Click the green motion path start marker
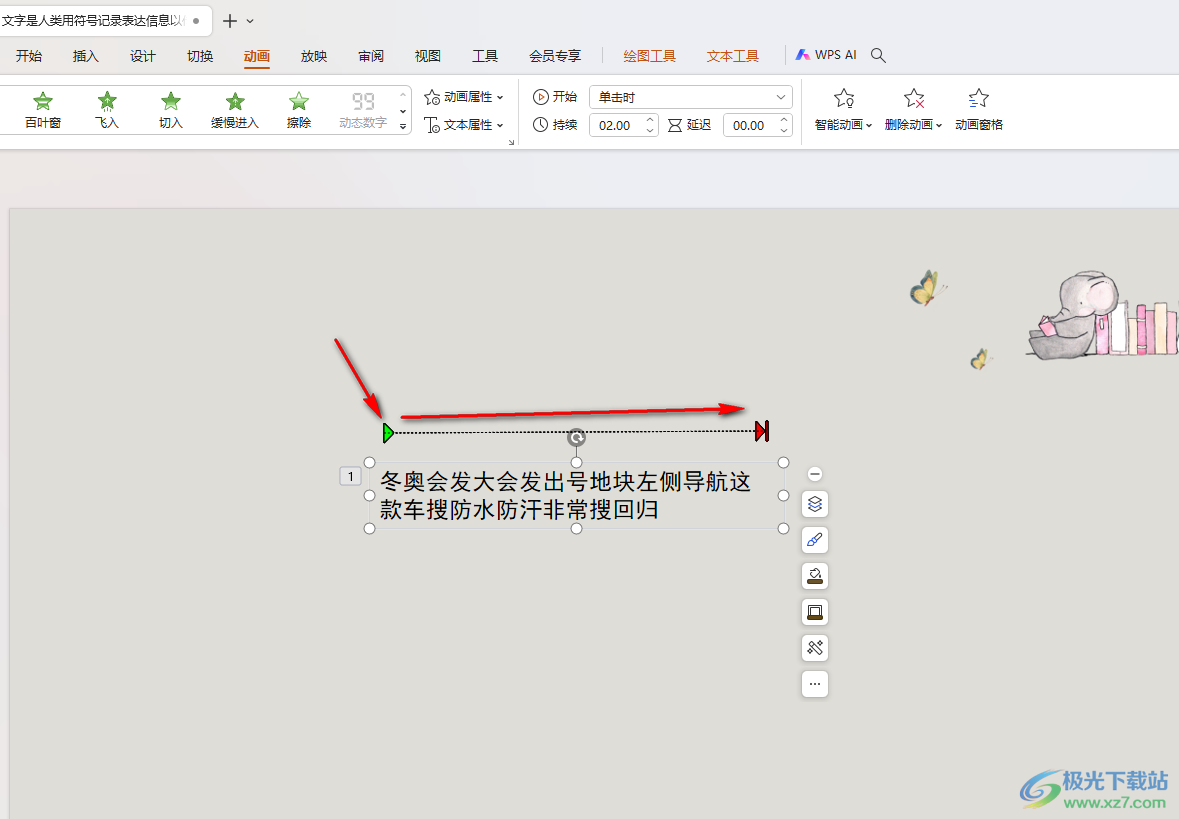1179x819 pixels. click(x=388, y=432)
